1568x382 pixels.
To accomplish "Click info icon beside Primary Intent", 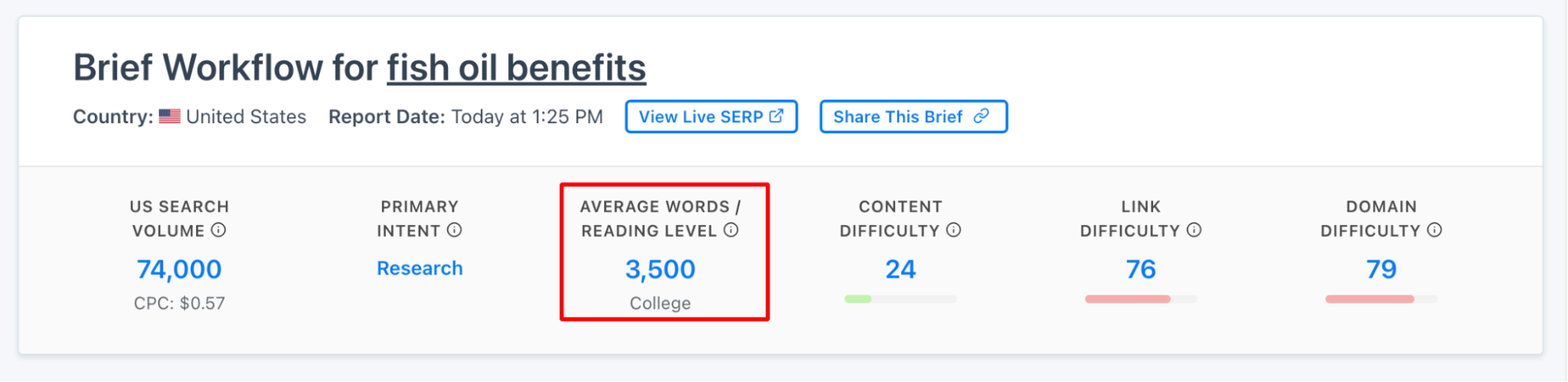I will point(454,230).
